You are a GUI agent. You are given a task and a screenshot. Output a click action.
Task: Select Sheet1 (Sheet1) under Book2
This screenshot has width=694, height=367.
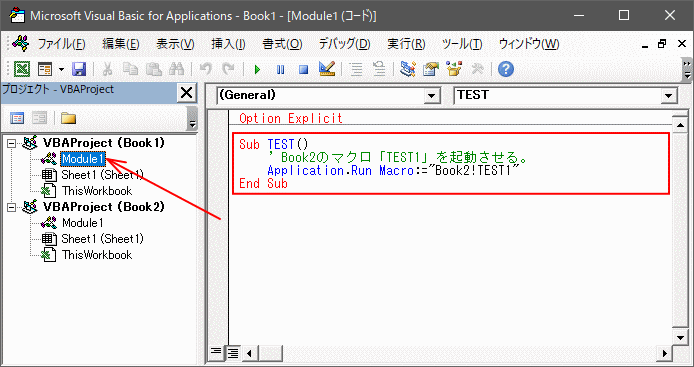click(x=102, y=239)
